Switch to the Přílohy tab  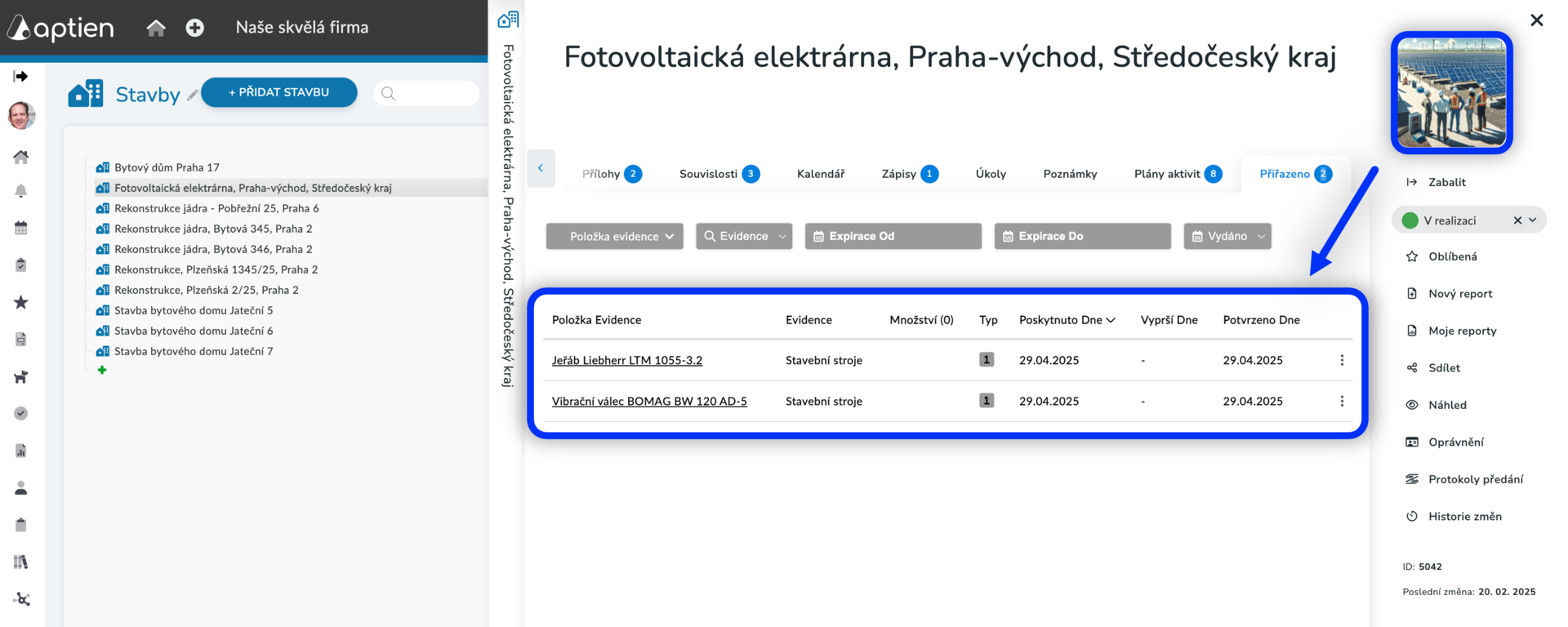(612, 174)
